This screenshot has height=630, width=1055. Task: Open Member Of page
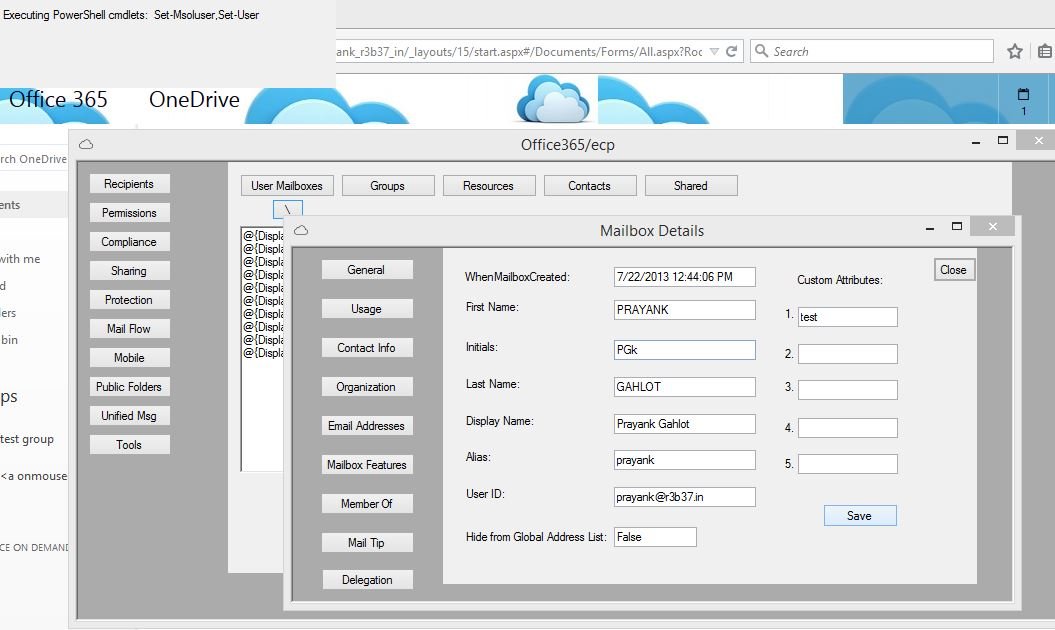pos(367,504)
